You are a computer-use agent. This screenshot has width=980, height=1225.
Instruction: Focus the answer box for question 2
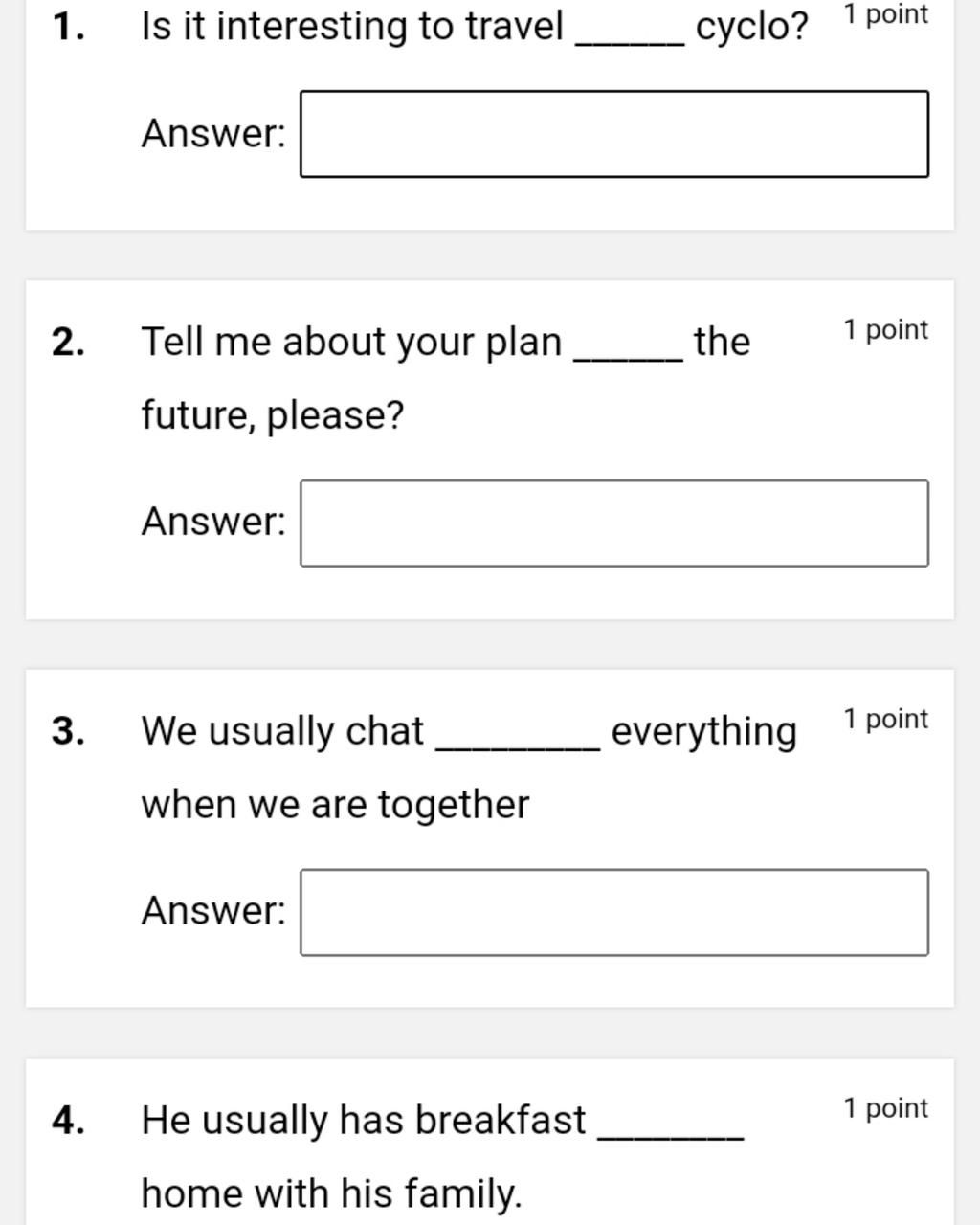click(613, 523)
